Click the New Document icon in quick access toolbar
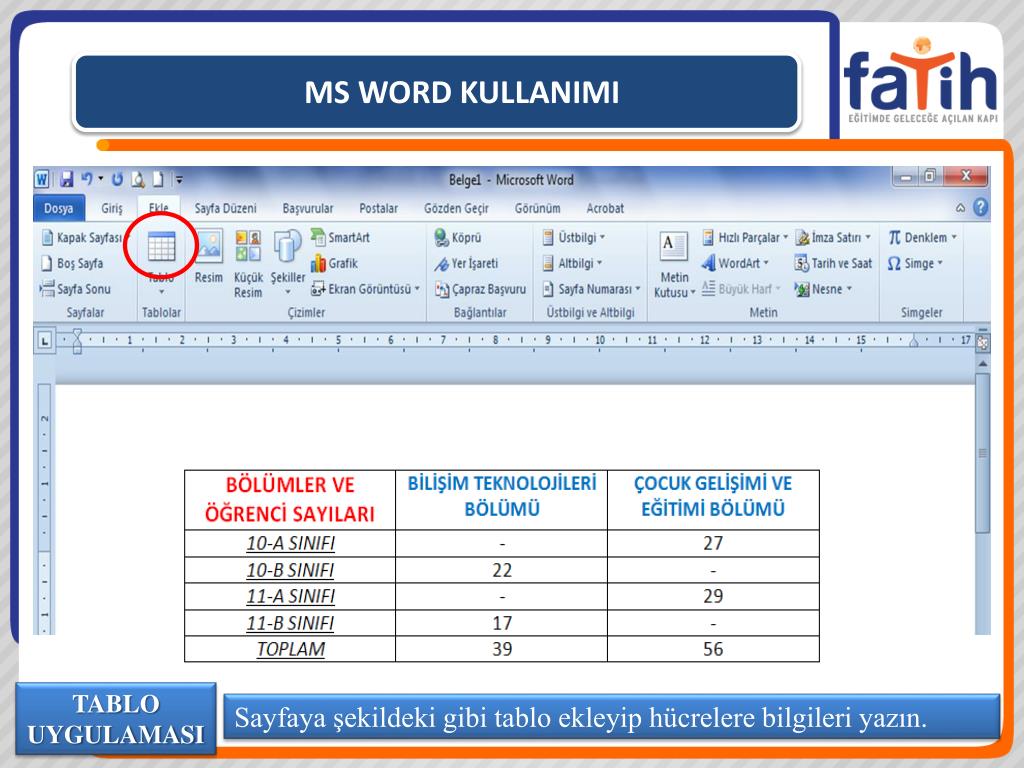The width and height of the screenshot is (1024, 768). (158, 179)
